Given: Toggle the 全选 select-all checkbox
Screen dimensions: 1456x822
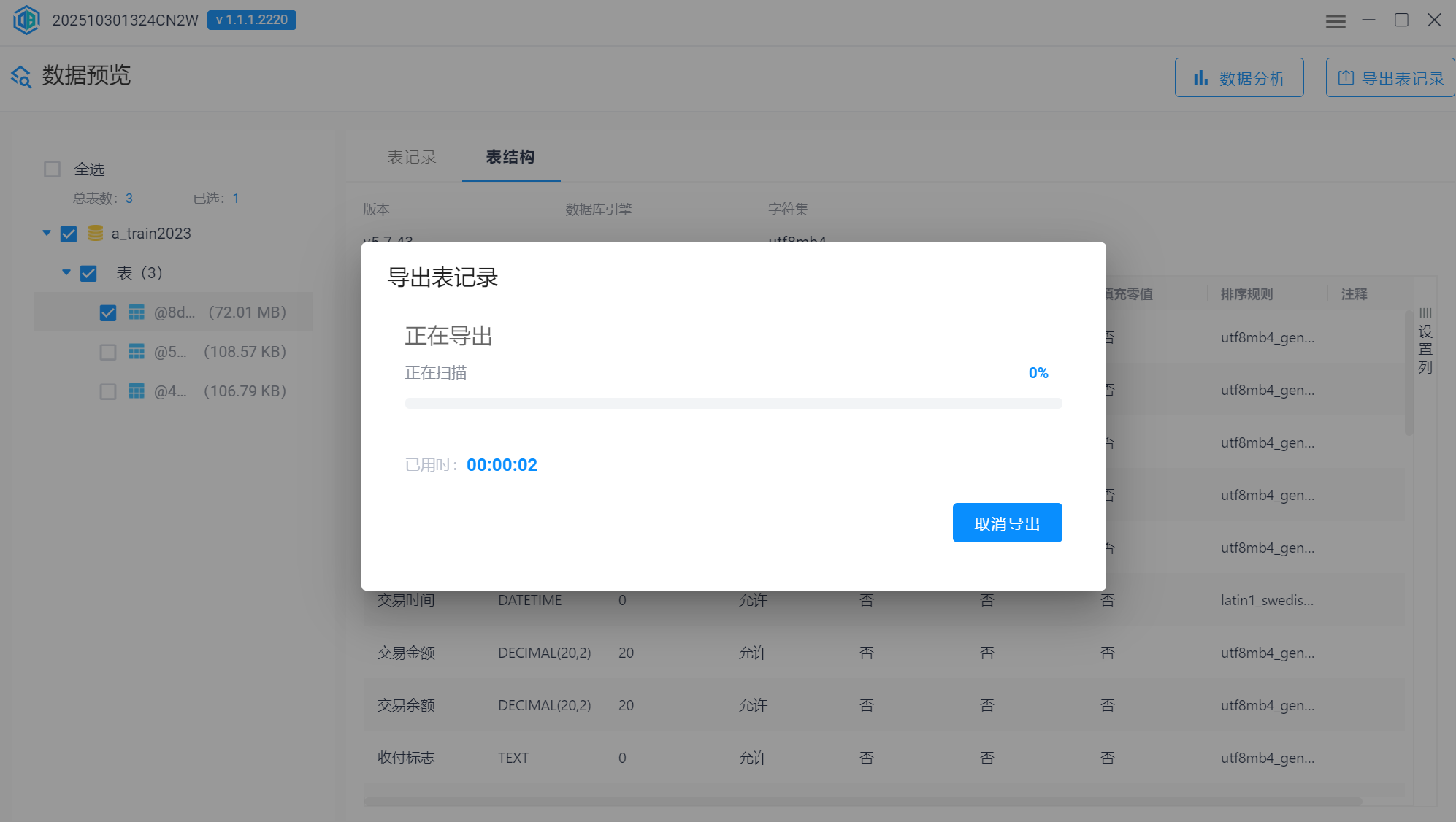Looking at the screenshot, I should [52, 169].
